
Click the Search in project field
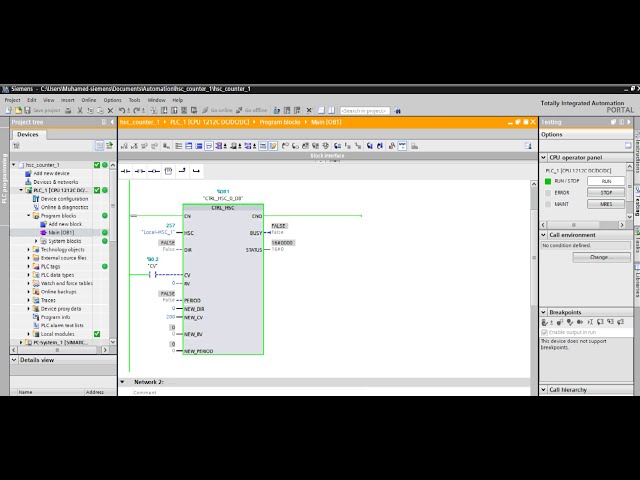click(x=364, y=111)
